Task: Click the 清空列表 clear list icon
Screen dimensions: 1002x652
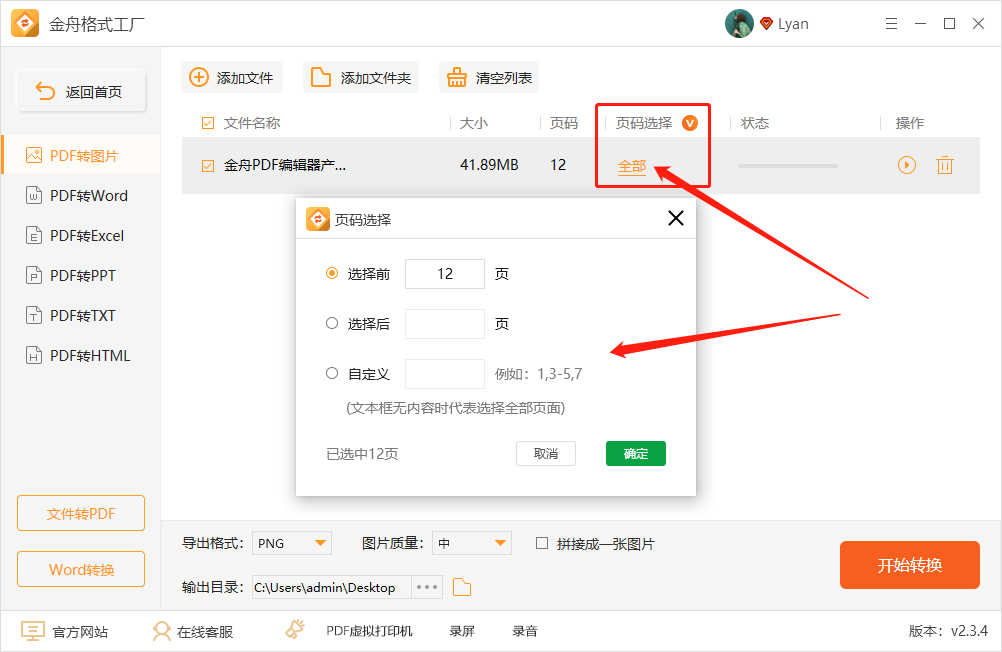Action: (457, 78)
